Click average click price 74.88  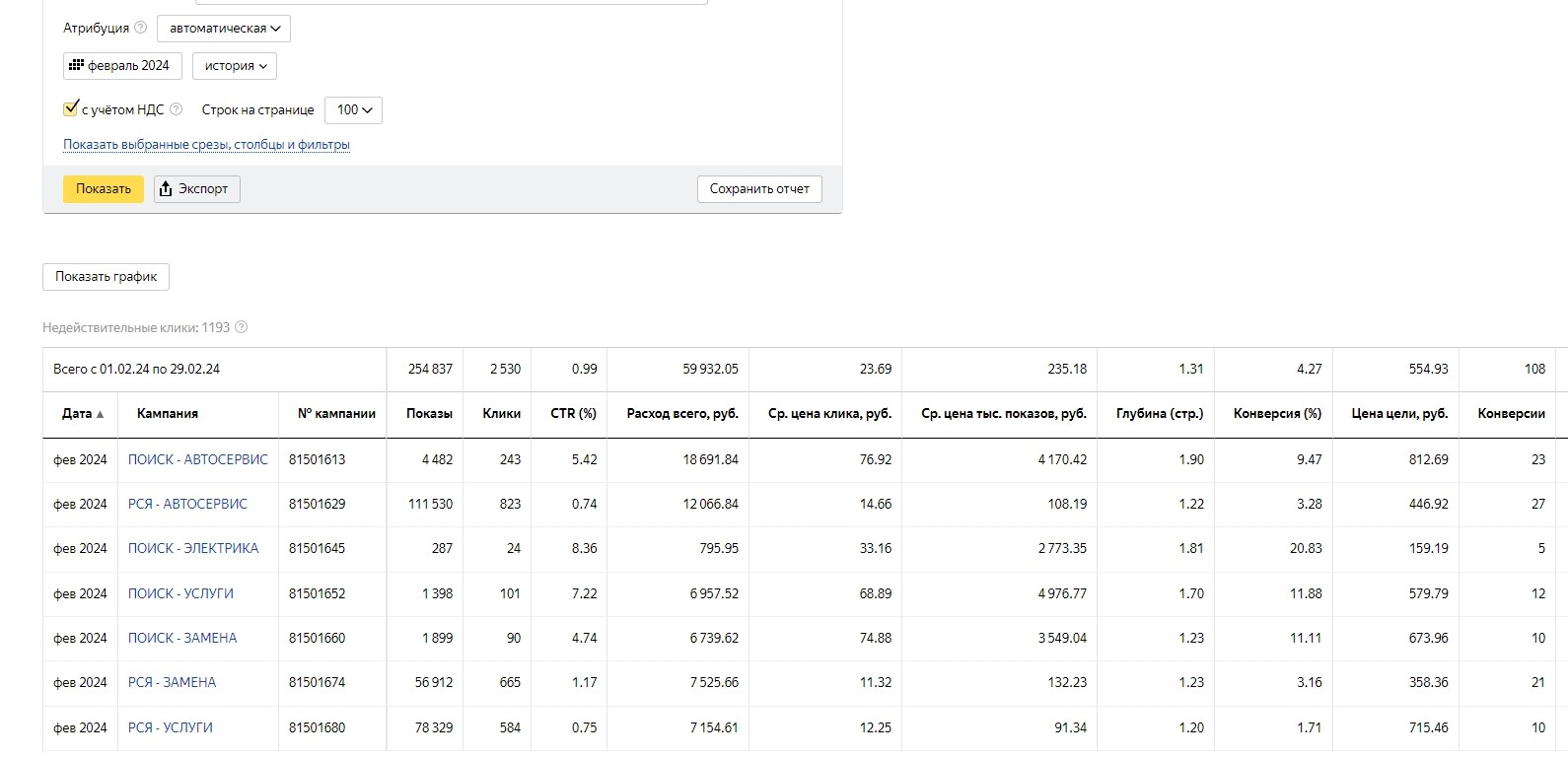click(875, 638)
